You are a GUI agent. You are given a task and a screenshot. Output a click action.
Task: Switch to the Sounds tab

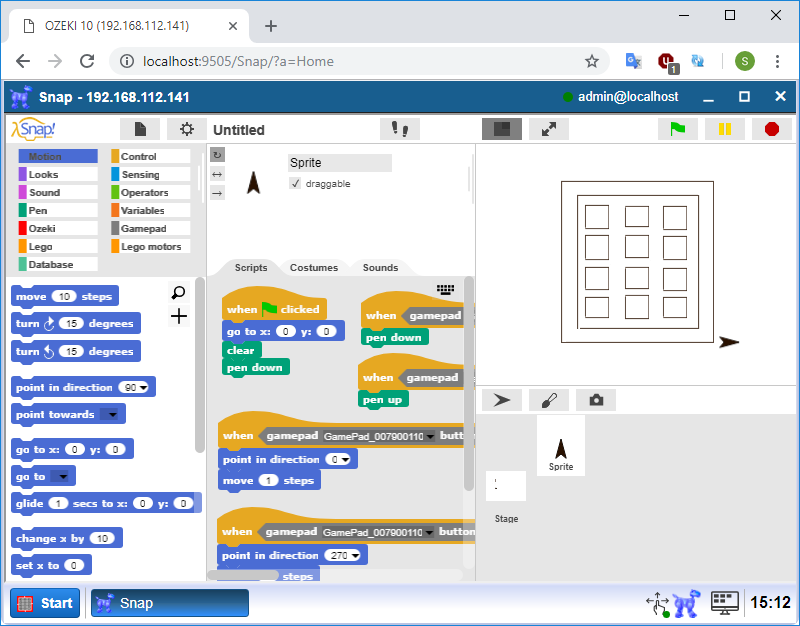380,267
